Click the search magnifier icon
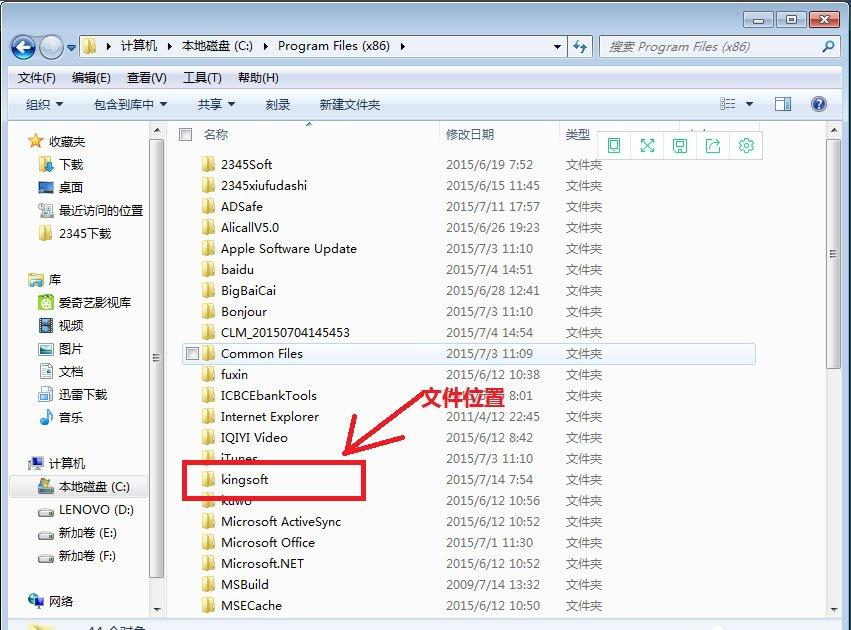This screenshot has width=851, height=630. pos(828,47)
